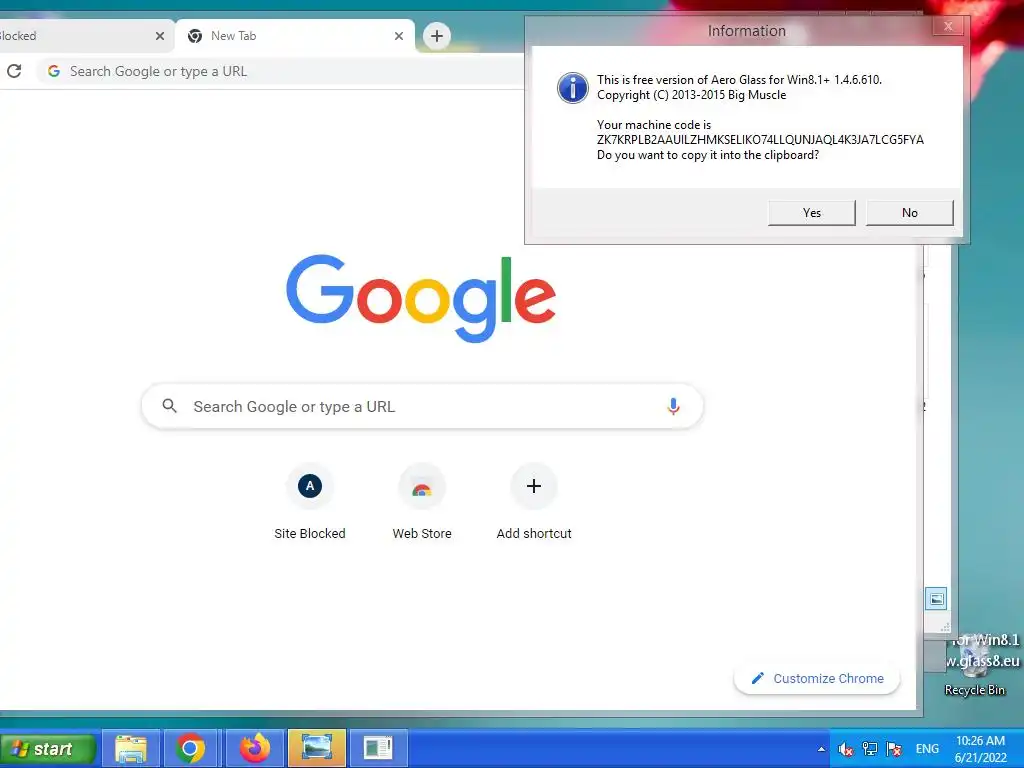Open the Action Center flag icon
This screenshot has width=1024, height=768.
point(894,749)
